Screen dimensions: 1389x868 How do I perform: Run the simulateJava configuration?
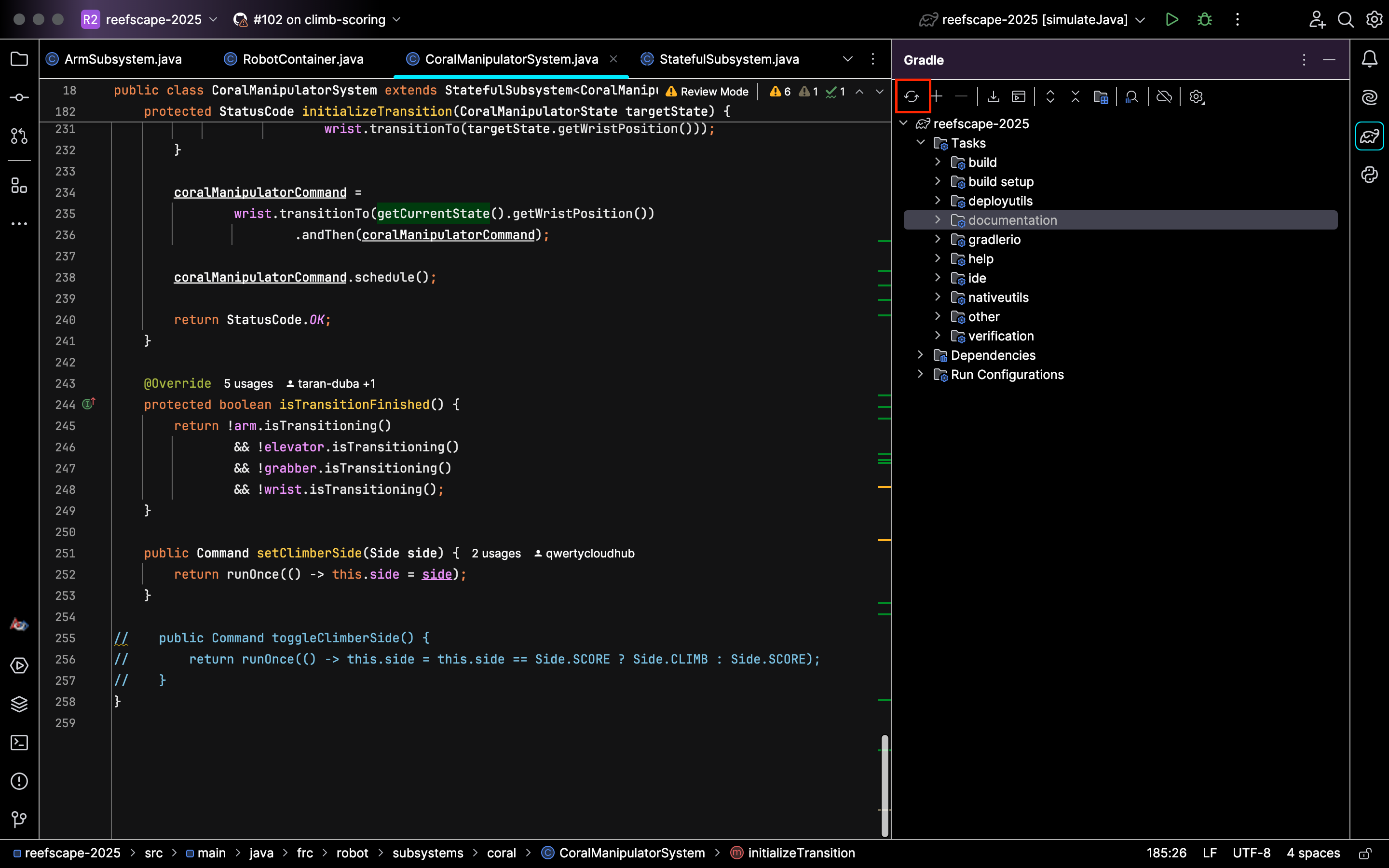[1172, 19]
